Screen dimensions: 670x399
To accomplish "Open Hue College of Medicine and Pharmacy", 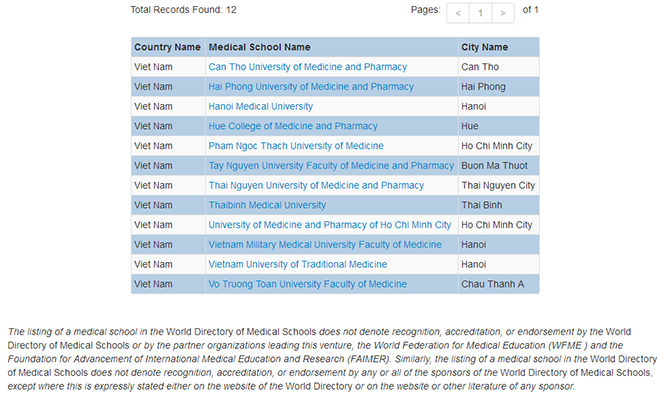I will point(293,126).
